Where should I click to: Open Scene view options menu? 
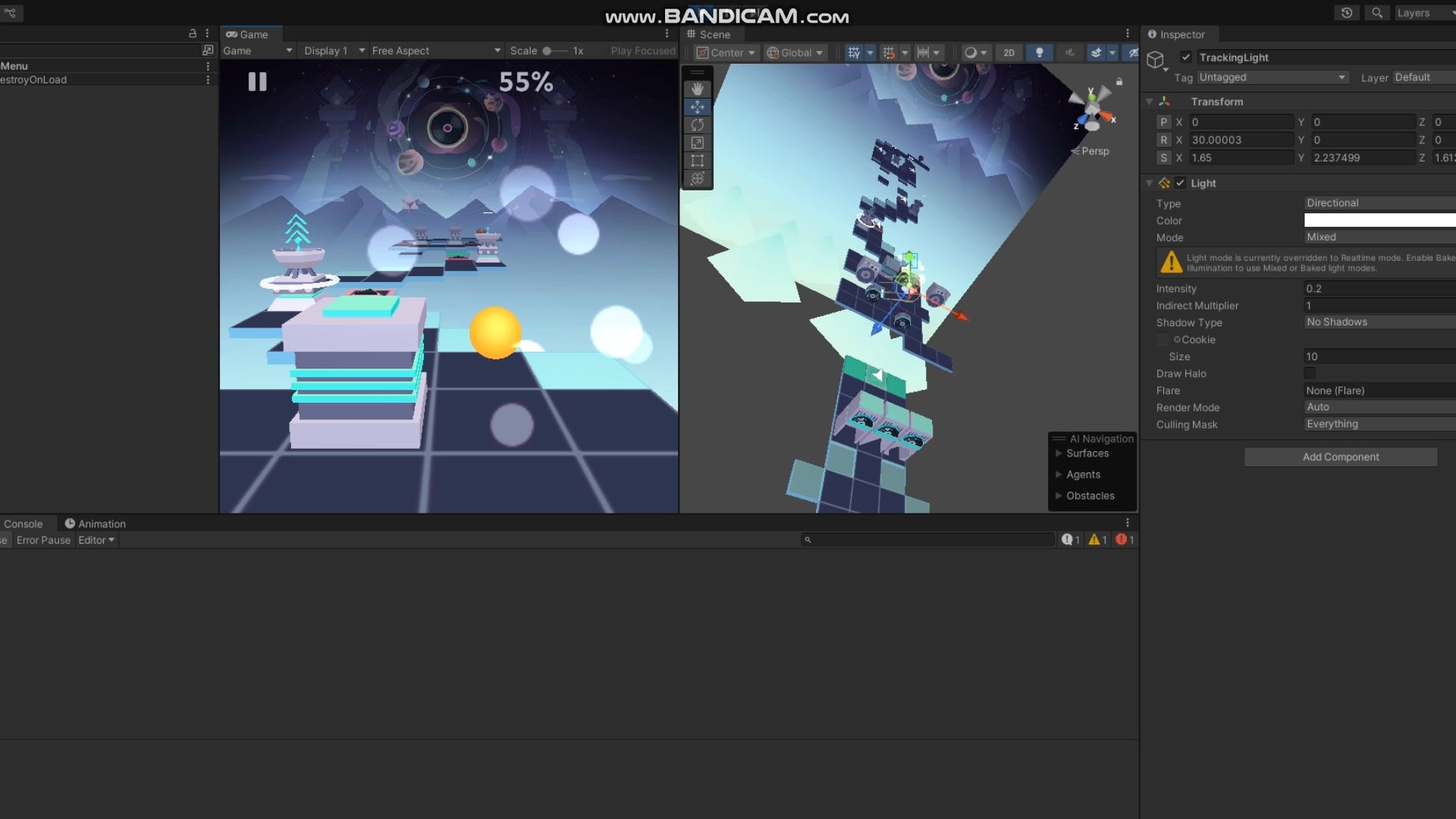(1128, 34)
